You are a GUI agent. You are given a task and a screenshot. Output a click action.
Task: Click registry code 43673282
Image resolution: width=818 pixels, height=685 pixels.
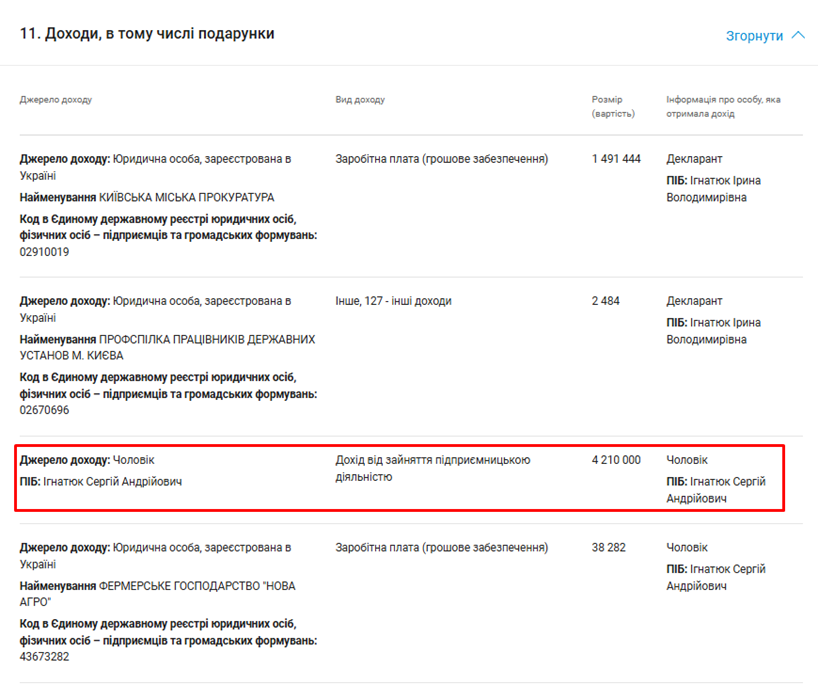pos(44,657)
